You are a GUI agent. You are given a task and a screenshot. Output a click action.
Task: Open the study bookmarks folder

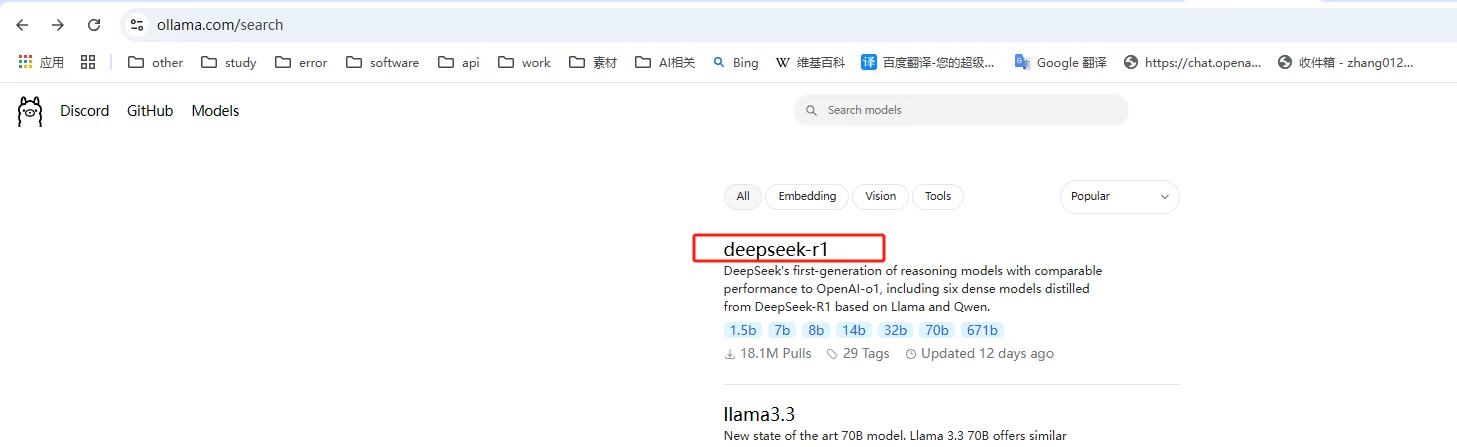[x=229, y=62]
